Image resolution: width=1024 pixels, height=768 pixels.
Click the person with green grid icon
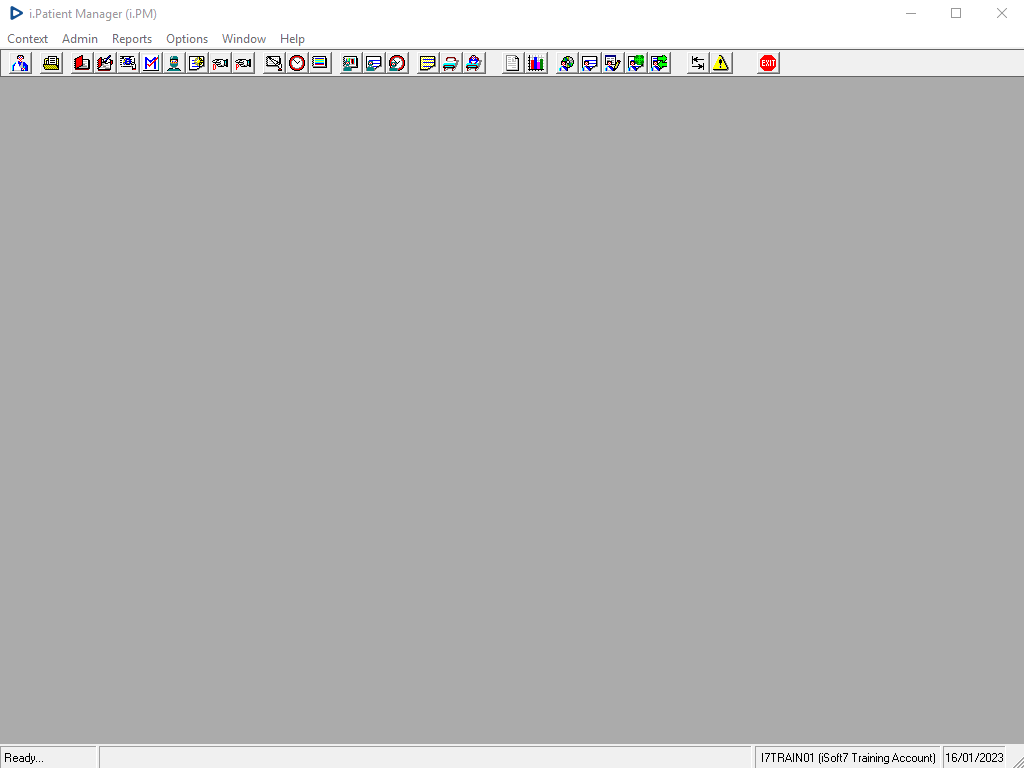pyautogui.click(x=635, y=63)
